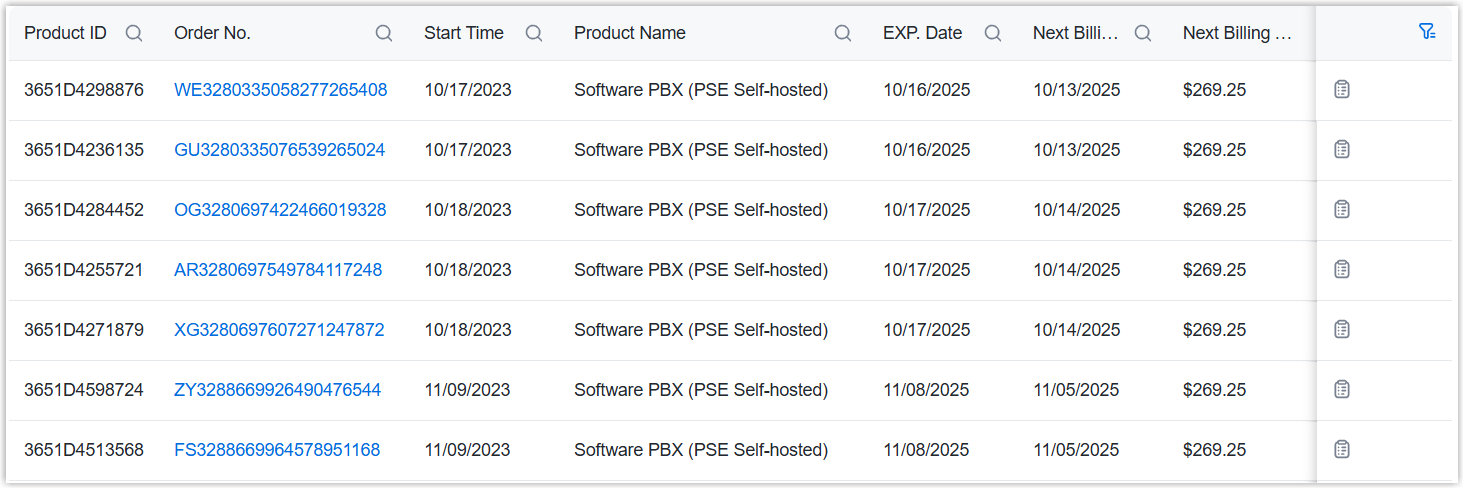Open order link FS3288669964578951168
Viewport: 1464px width, 489px height.
(277, 450)
